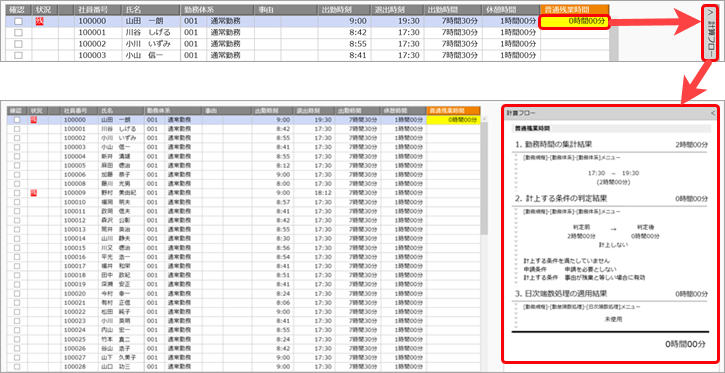Tick the 確認 checkbox for employee 100024
Viewport: 725px width, 373px height.
tap(17, 330)
